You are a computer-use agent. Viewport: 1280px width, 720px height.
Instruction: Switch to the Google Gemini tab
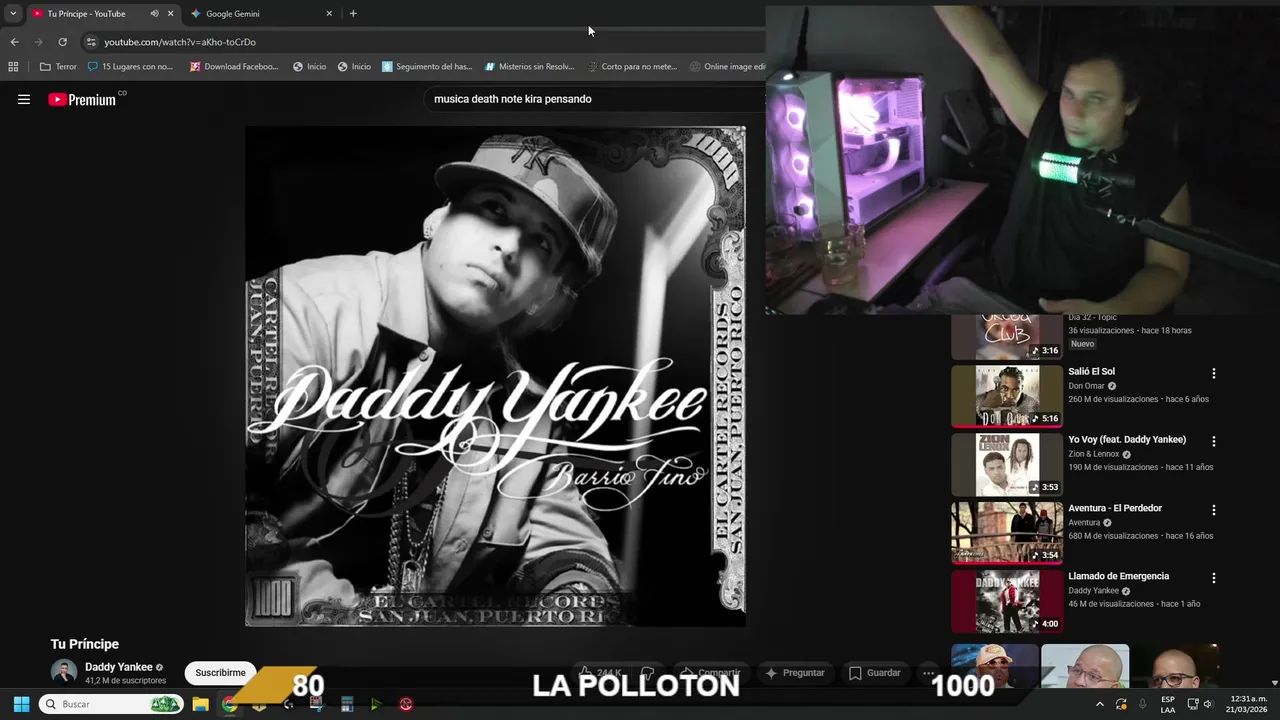click(x=260, y=14)
